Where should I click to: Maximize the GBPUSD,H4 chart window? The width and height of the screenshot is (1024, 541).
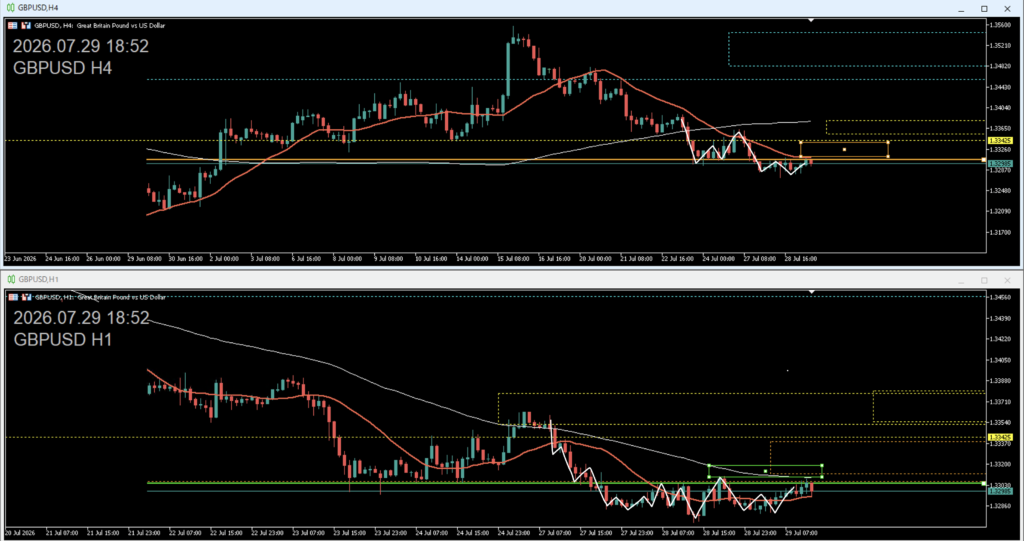(984, 8)
